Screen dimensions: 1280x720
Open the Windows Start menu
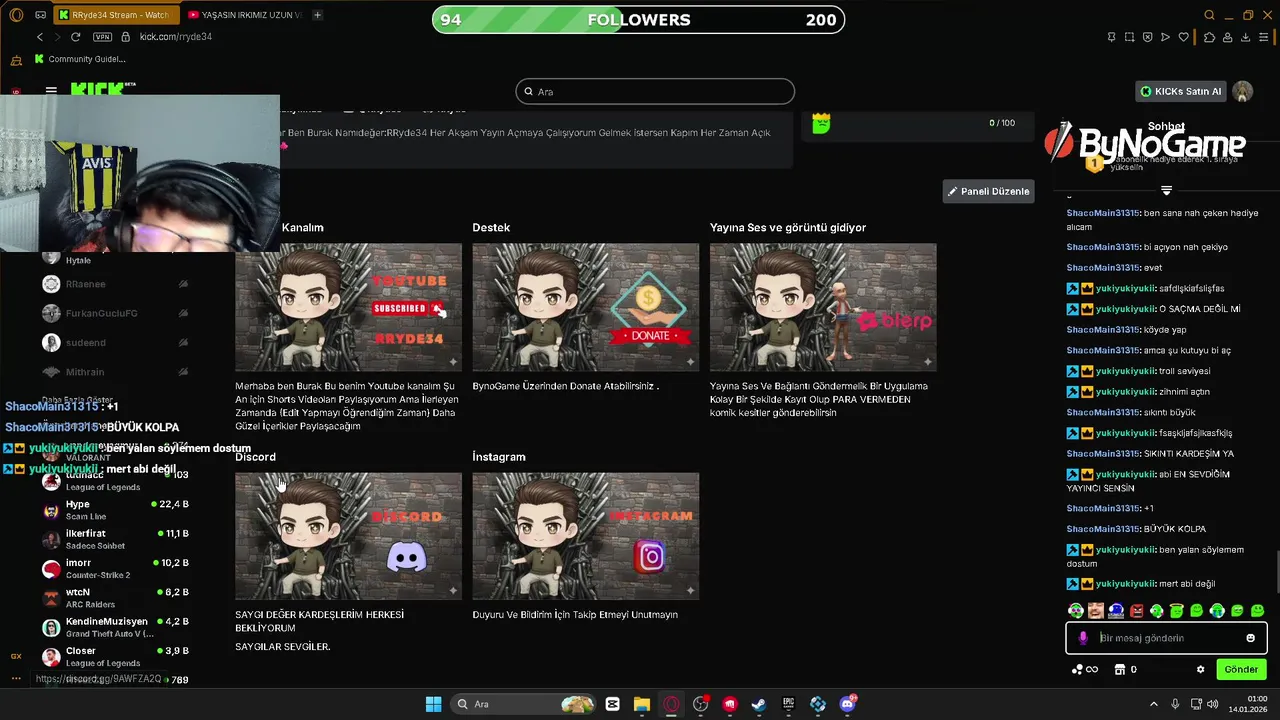pos(433,704)
